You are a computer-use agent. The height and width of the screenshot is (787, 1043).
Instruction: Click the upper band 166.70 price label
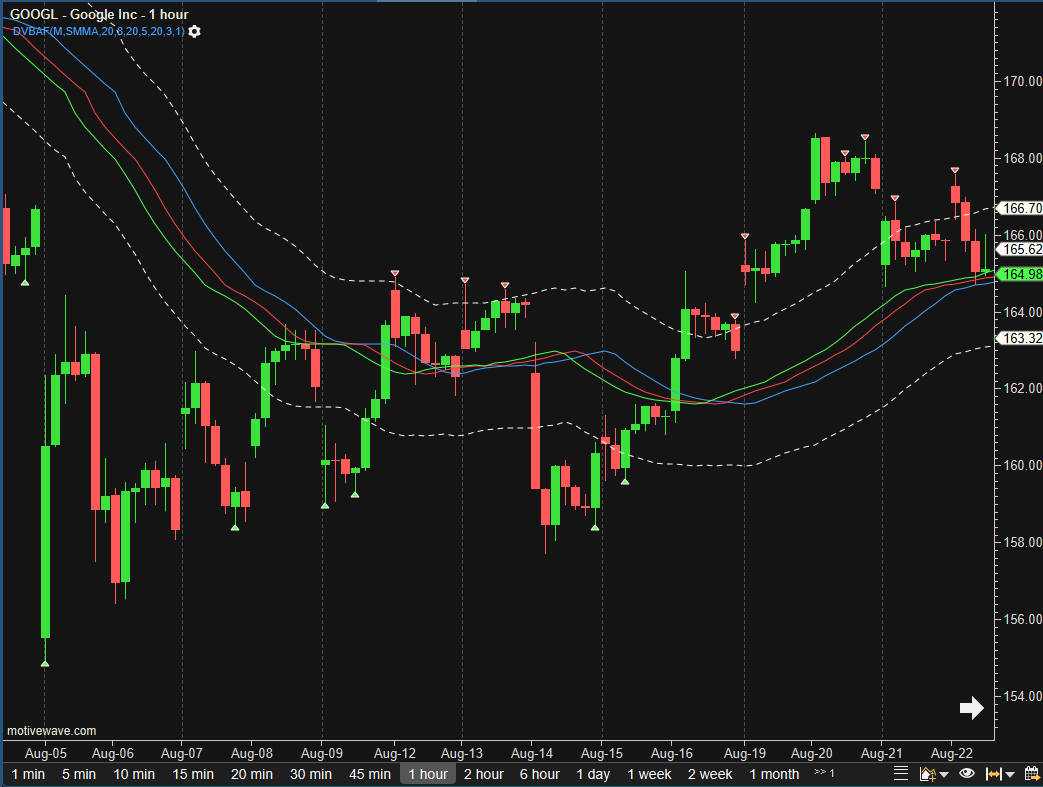coord(1021,208)
